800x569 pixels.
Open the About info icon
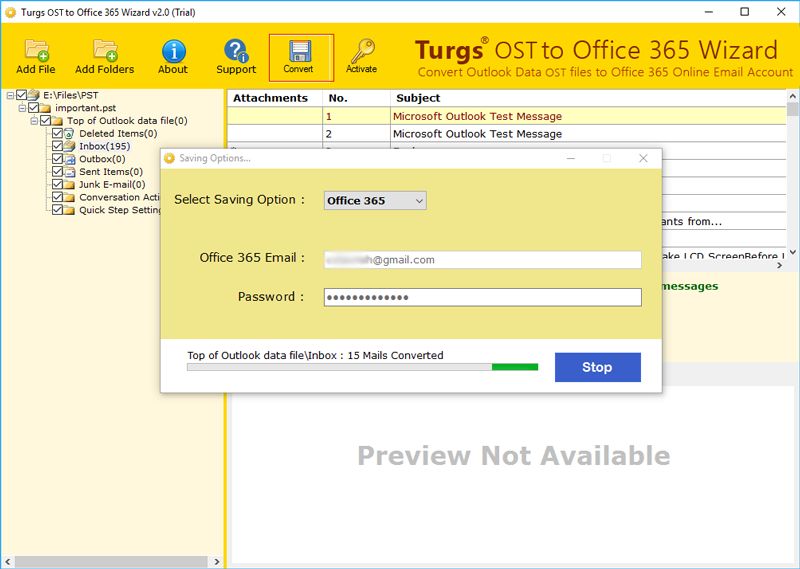173,51
